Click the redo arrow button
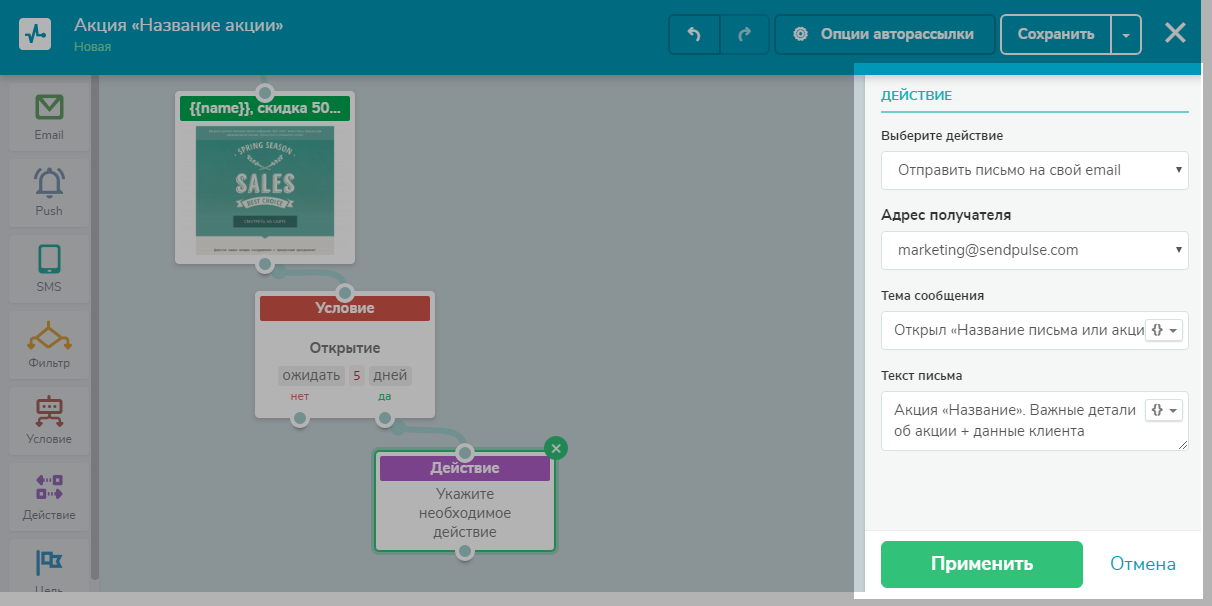The width and height of the screenshot is (1212, 606). (x=744, y=34)
